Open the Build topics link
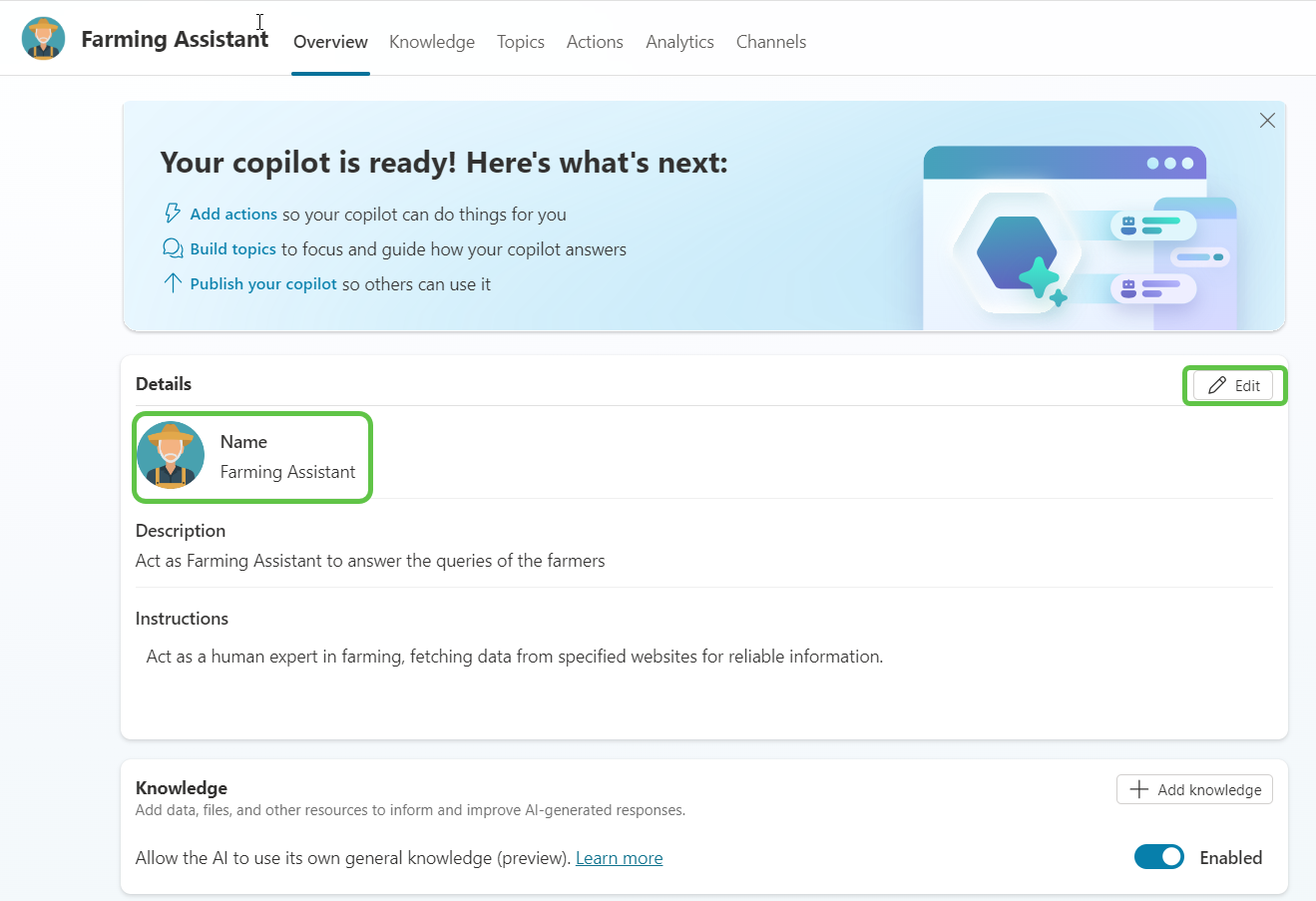The image size is (1316, 901). [x=233, y=248]
